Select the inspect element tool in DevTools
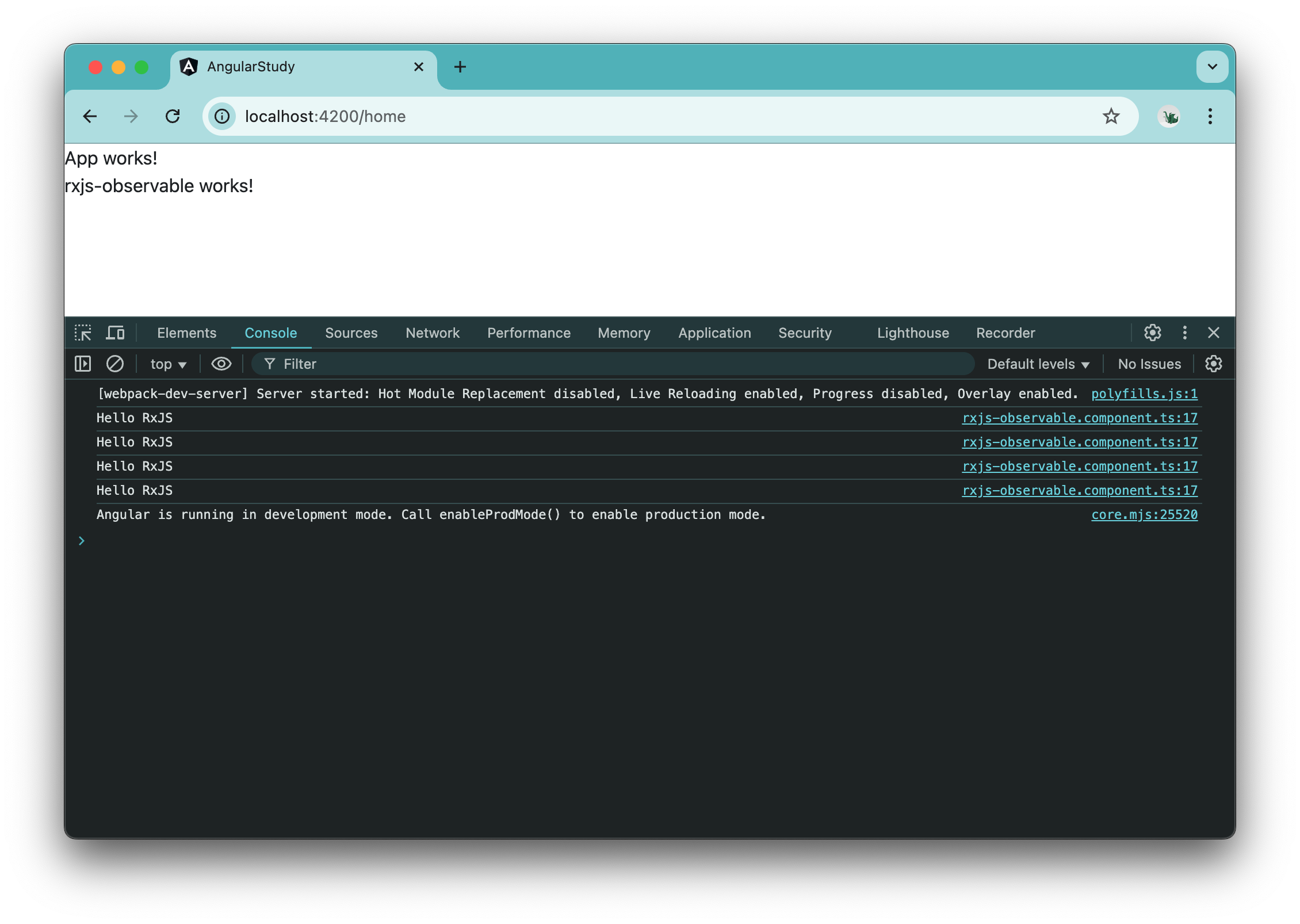 (x=84, y=333)
